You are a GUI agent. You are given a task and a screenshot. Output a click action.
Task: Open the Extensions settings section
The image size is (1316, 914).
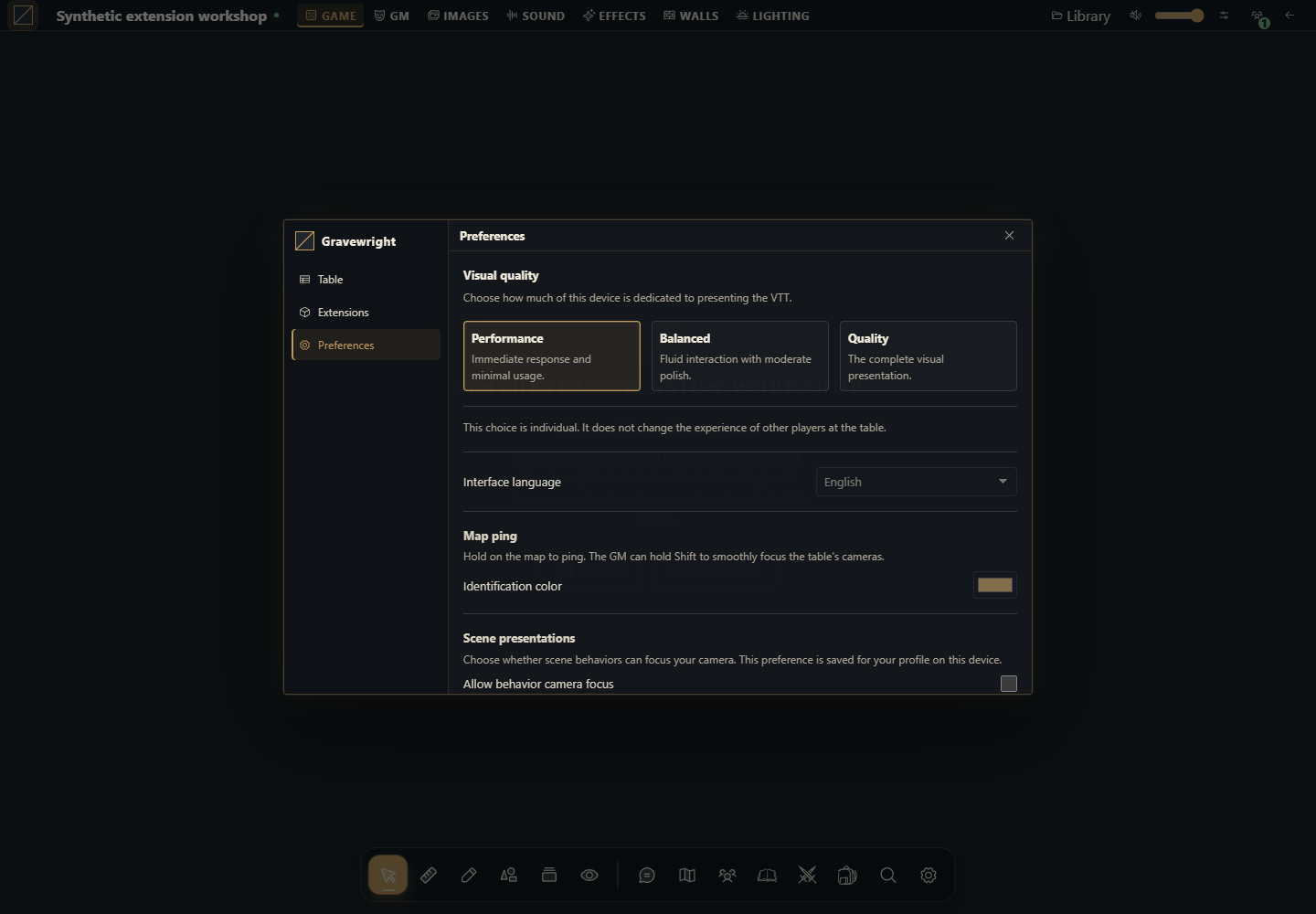click(x=366, y=313)
